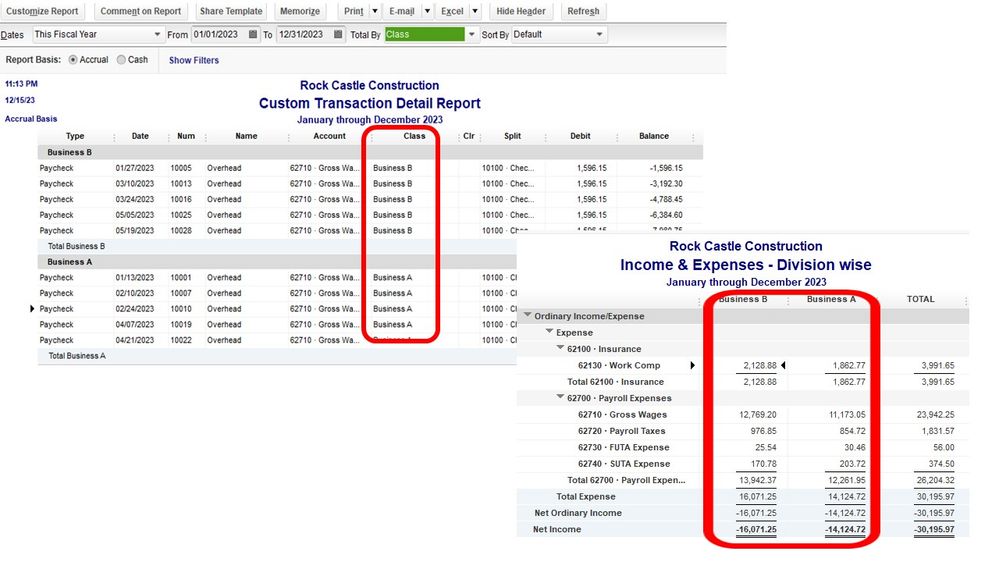
Task: Click the Hide Header button
Action: click(x=521, y=11)
